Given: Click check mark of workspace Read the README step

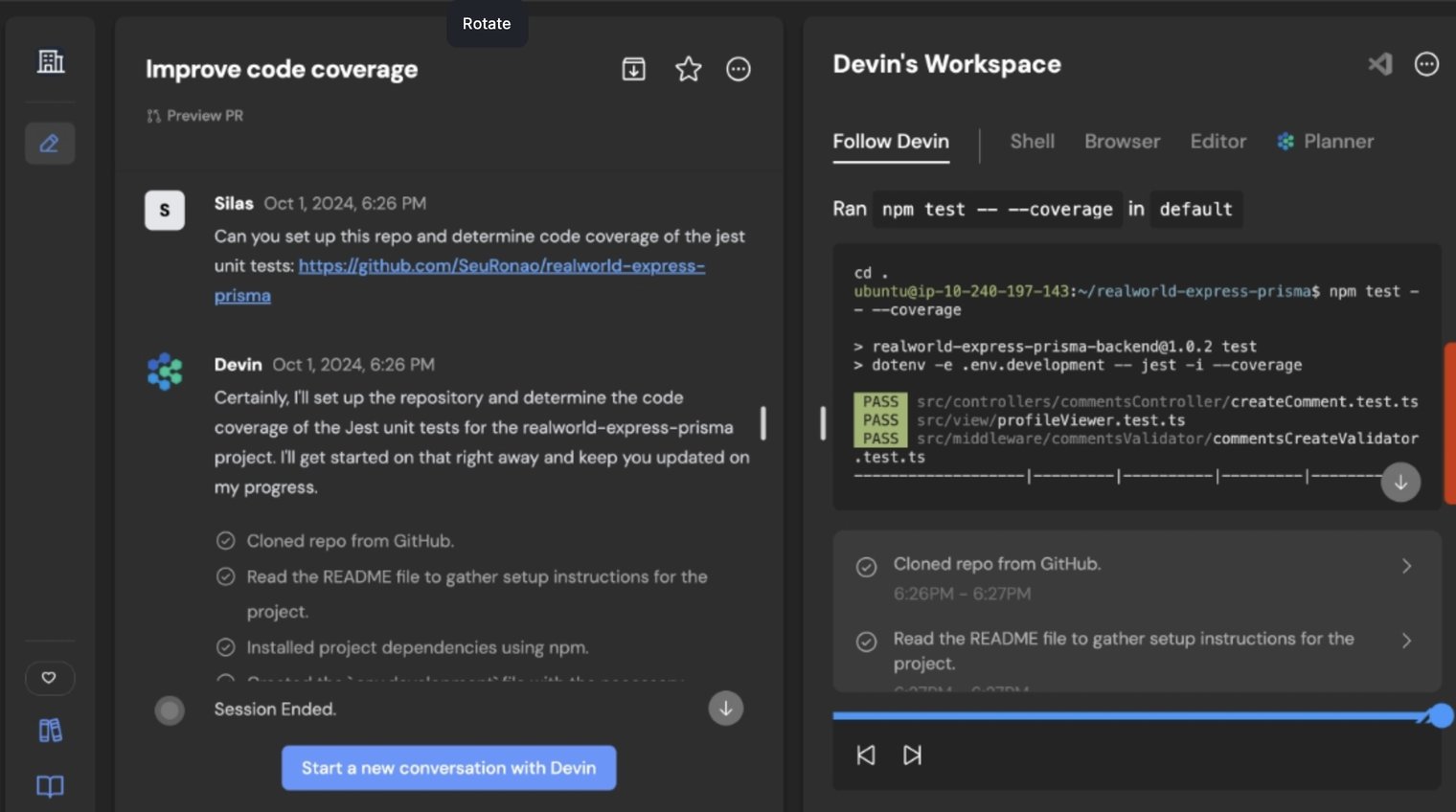Looking at the screenshot, I should 866,642.
